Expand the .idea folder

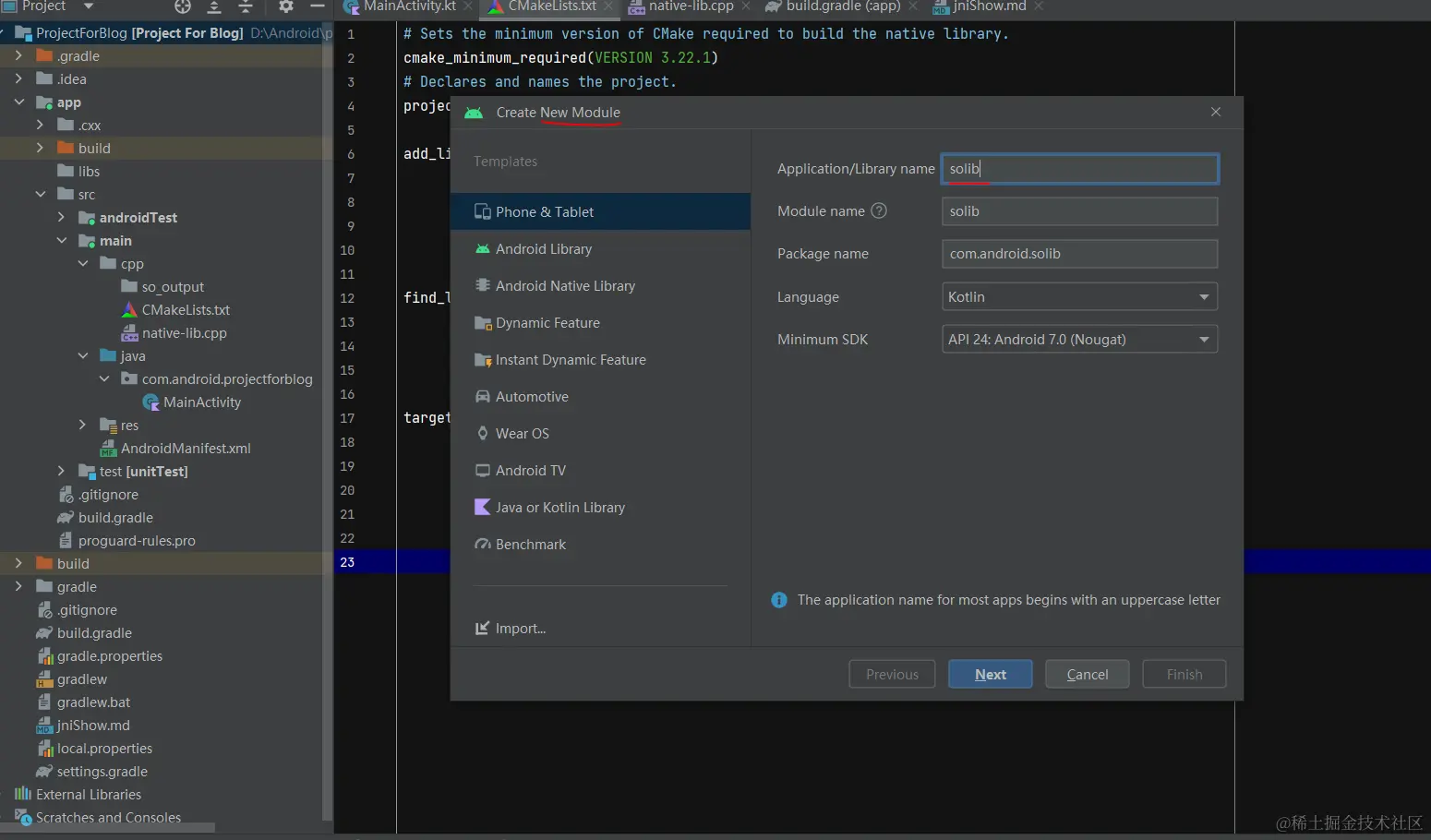18,78
